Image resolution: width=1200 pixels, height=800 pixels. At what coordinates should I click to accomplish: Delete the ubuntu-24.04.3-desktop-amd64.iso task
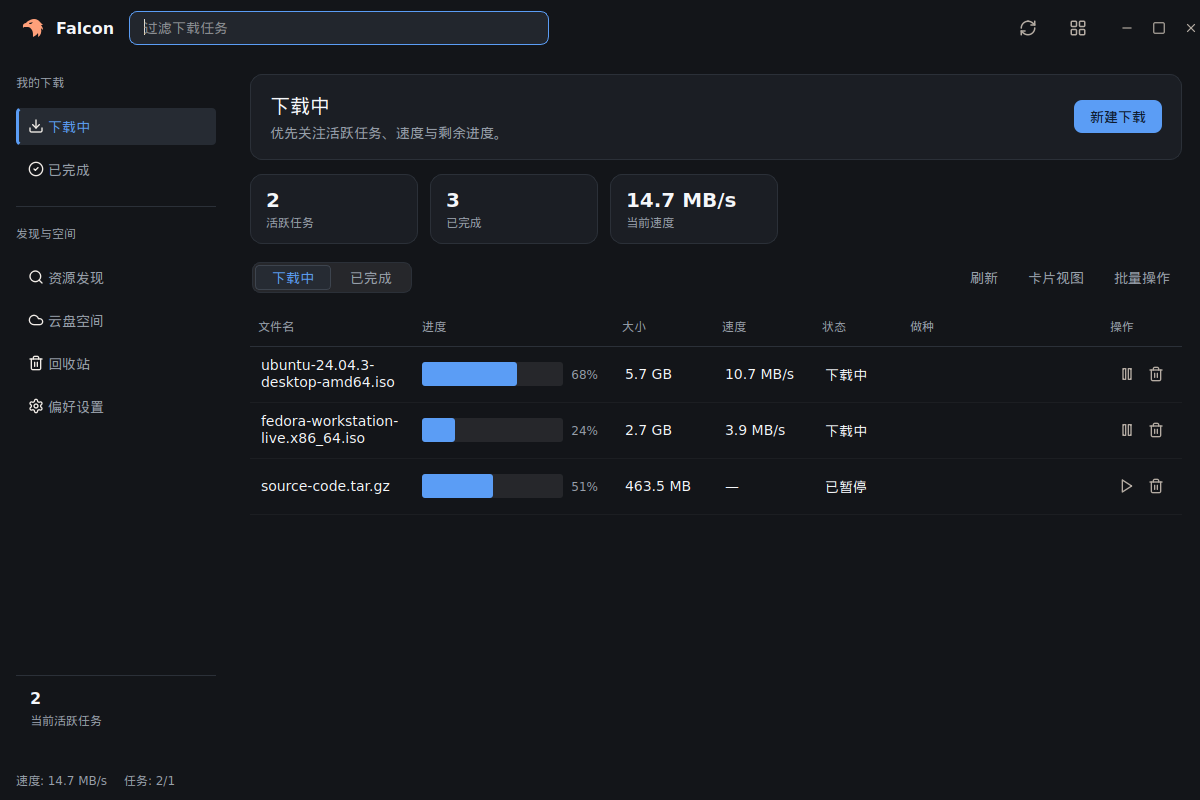pyautogui.click(x=1156, y=374)
